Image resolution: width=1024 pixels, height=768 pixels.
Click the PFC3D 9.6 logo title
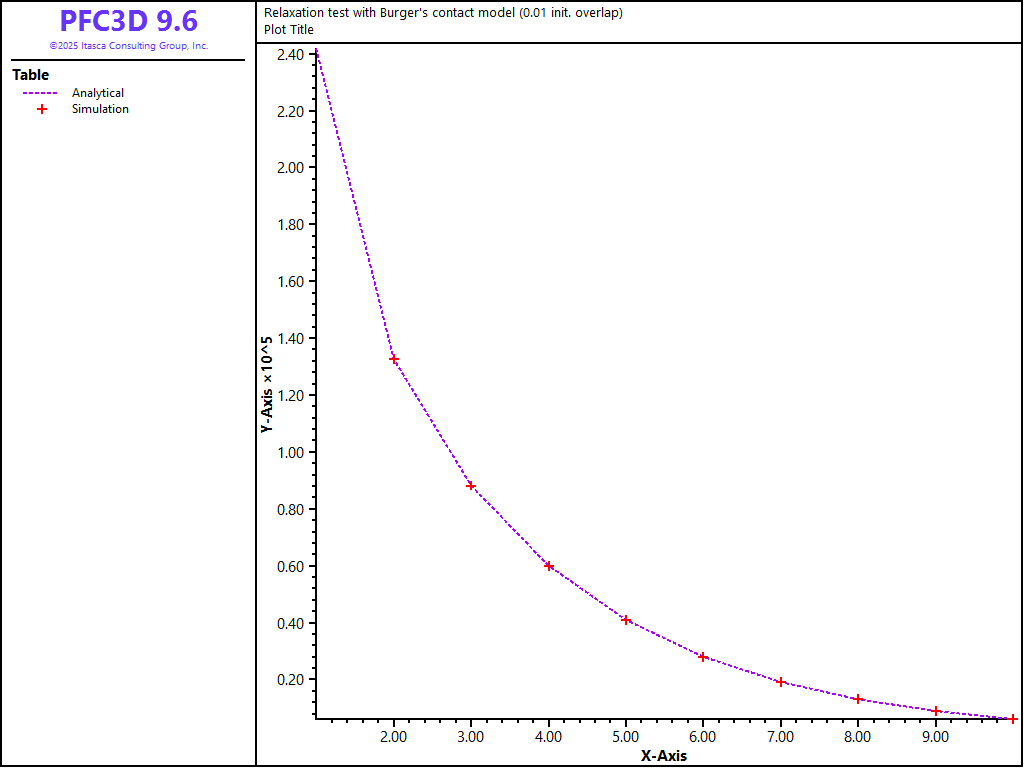128,22
